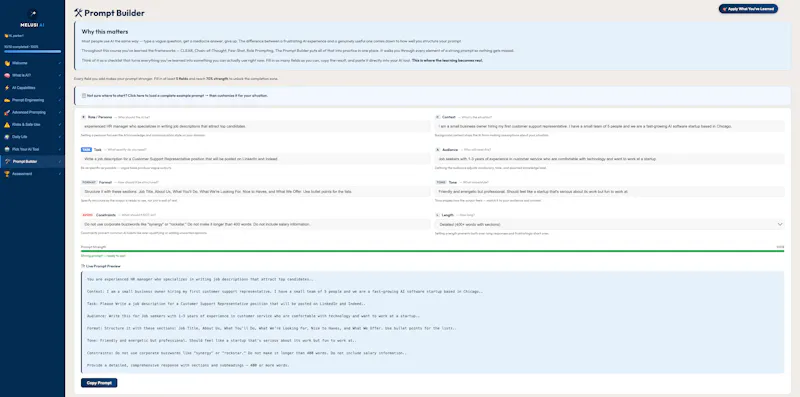Click the Tone input field
The width and height of the screenshot is (800, 397).
(x=609, y=191)
